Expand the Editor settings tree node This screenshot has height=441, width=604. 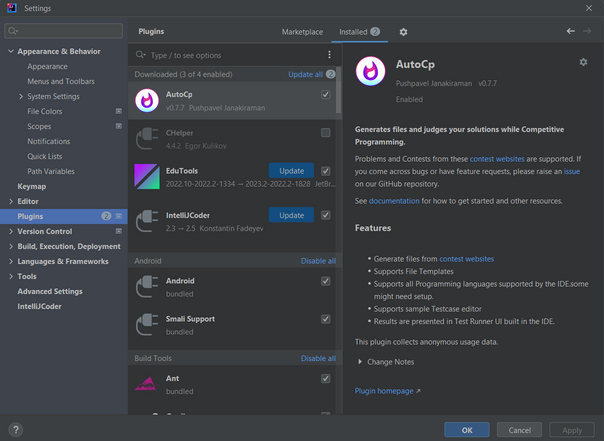(x=11, y=201)
